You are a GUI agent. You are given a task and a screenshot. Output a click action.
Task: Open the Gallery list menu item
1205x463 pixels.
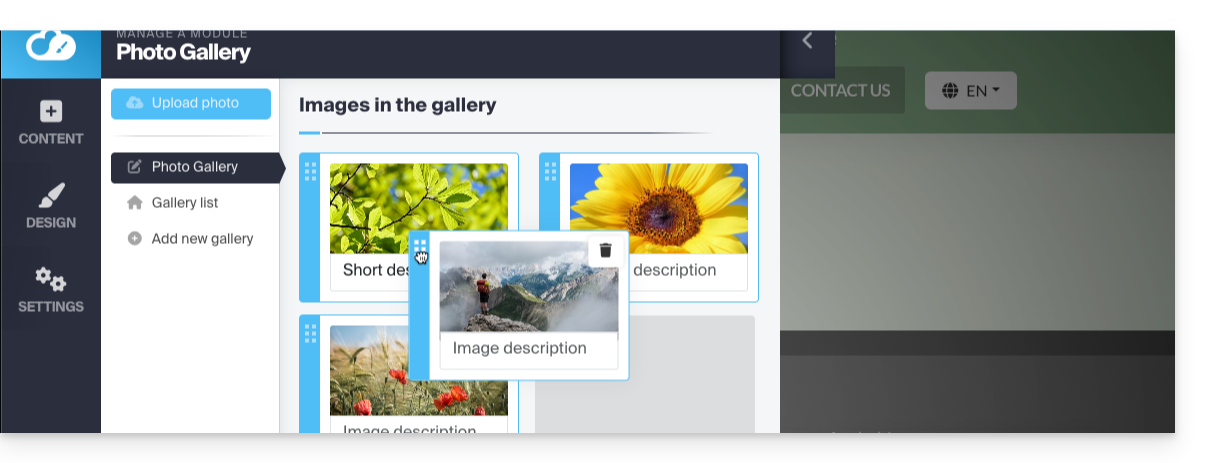184,203
